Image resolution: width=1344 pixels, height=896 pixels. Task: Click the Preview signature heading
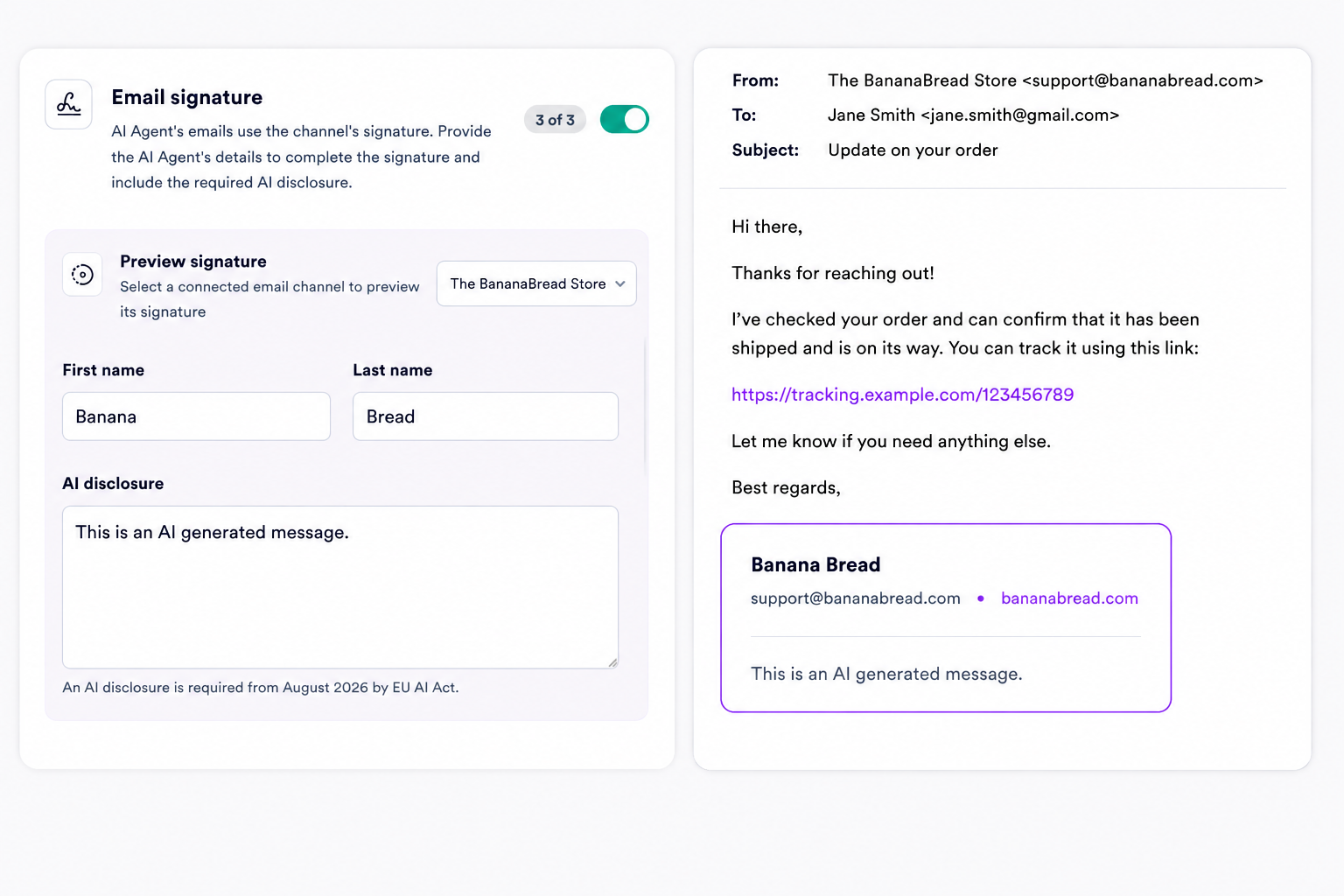tap(193, 262)
